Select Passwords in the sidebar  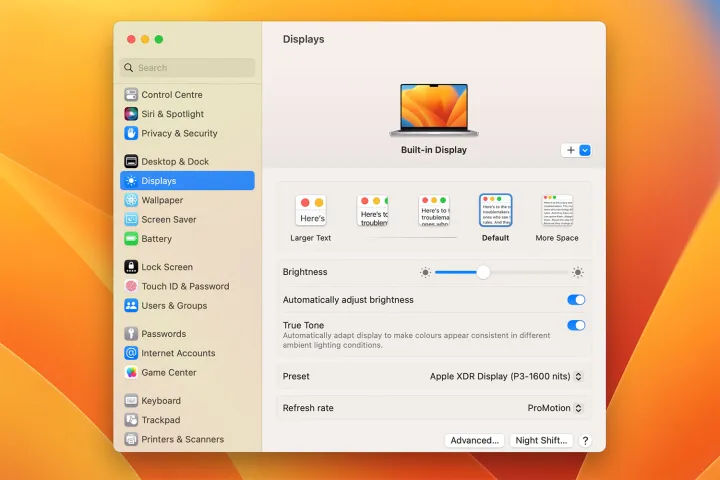(x=187, y=333)
